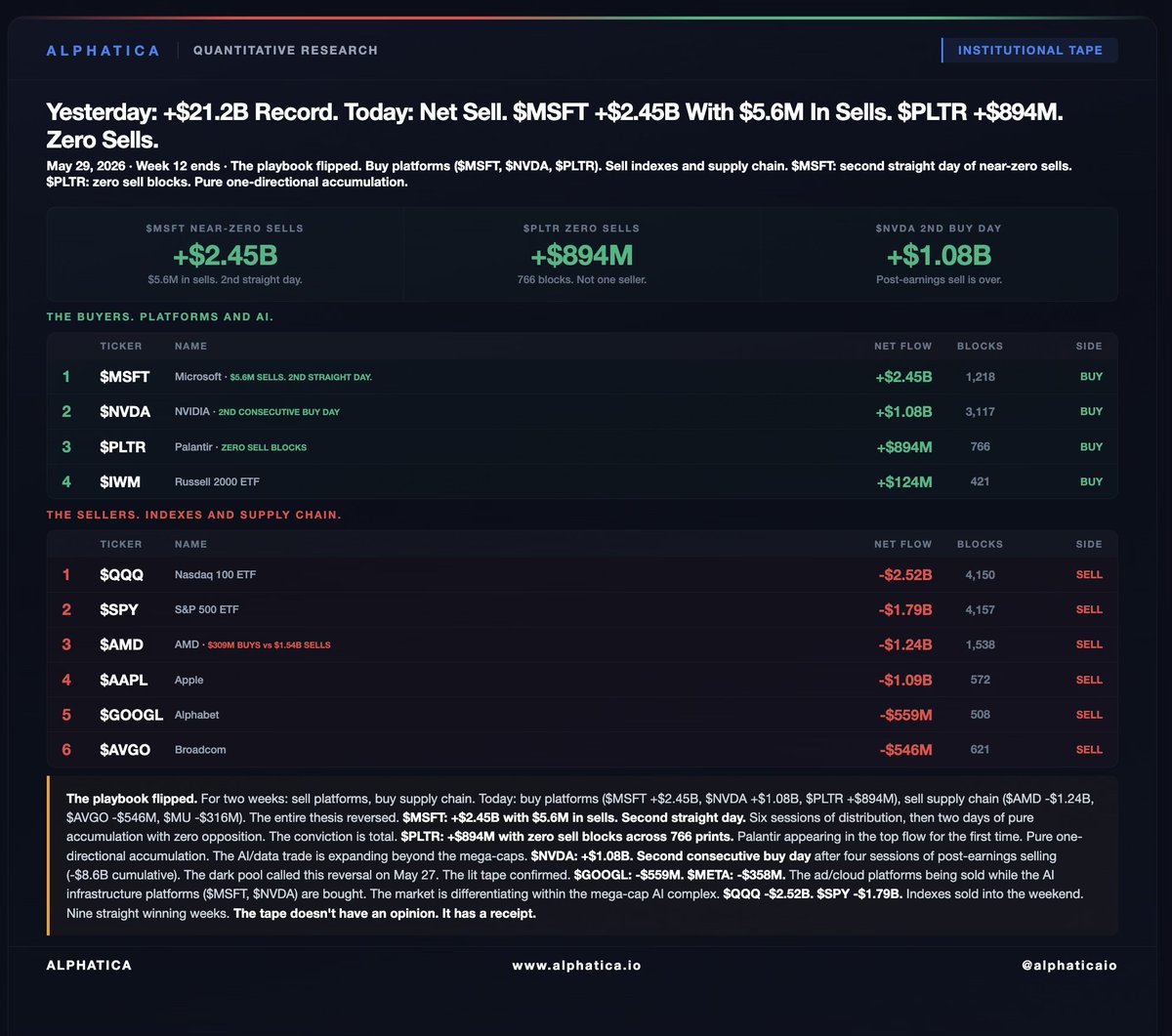Image resolution: width=1172 pixels, height=1036 pixels.
Task: Click the $MSFT ticker in buyers table
Action: pos(124,377)
